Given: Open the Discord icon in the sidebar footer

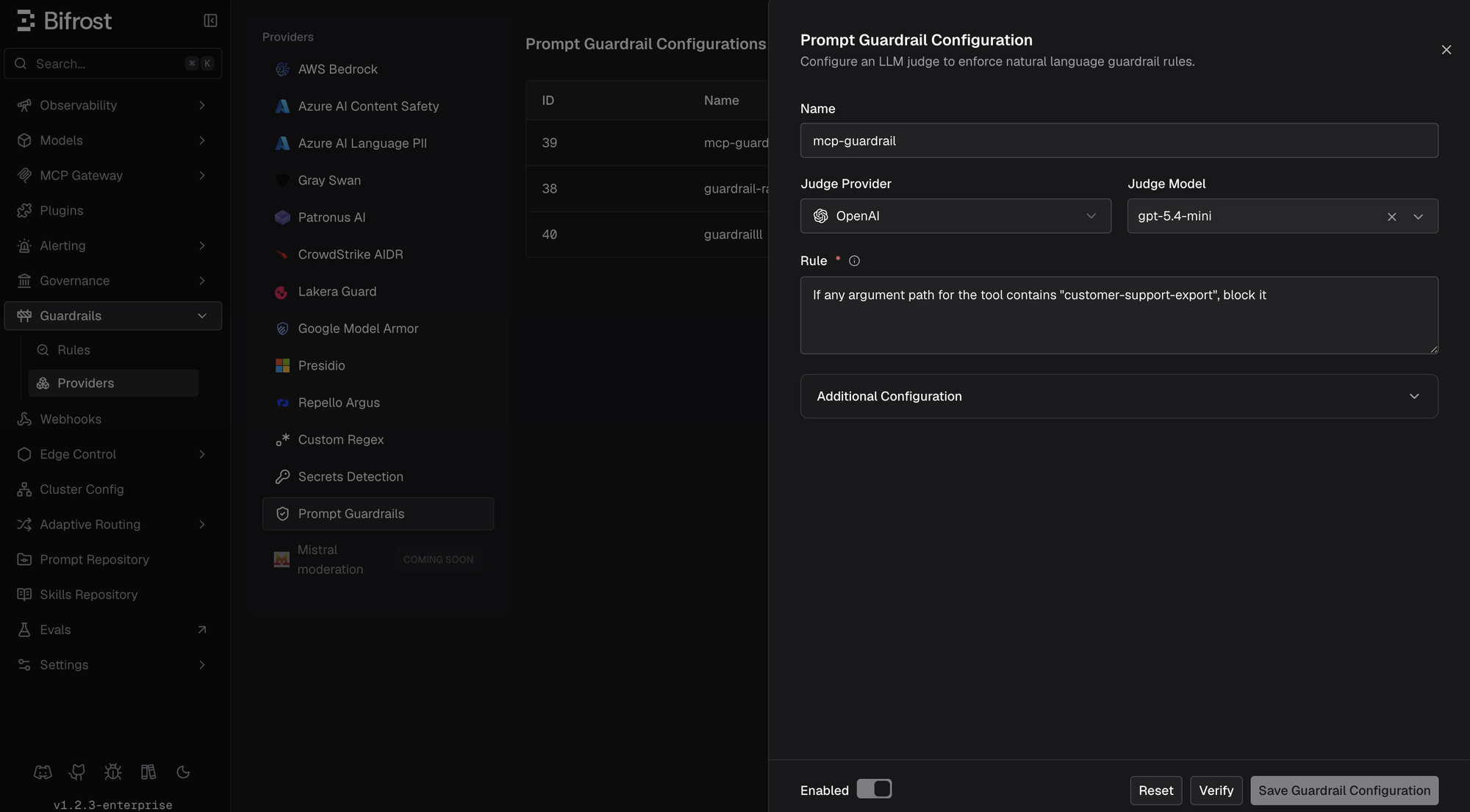Looking at the screenshot, I should (43, 772).
